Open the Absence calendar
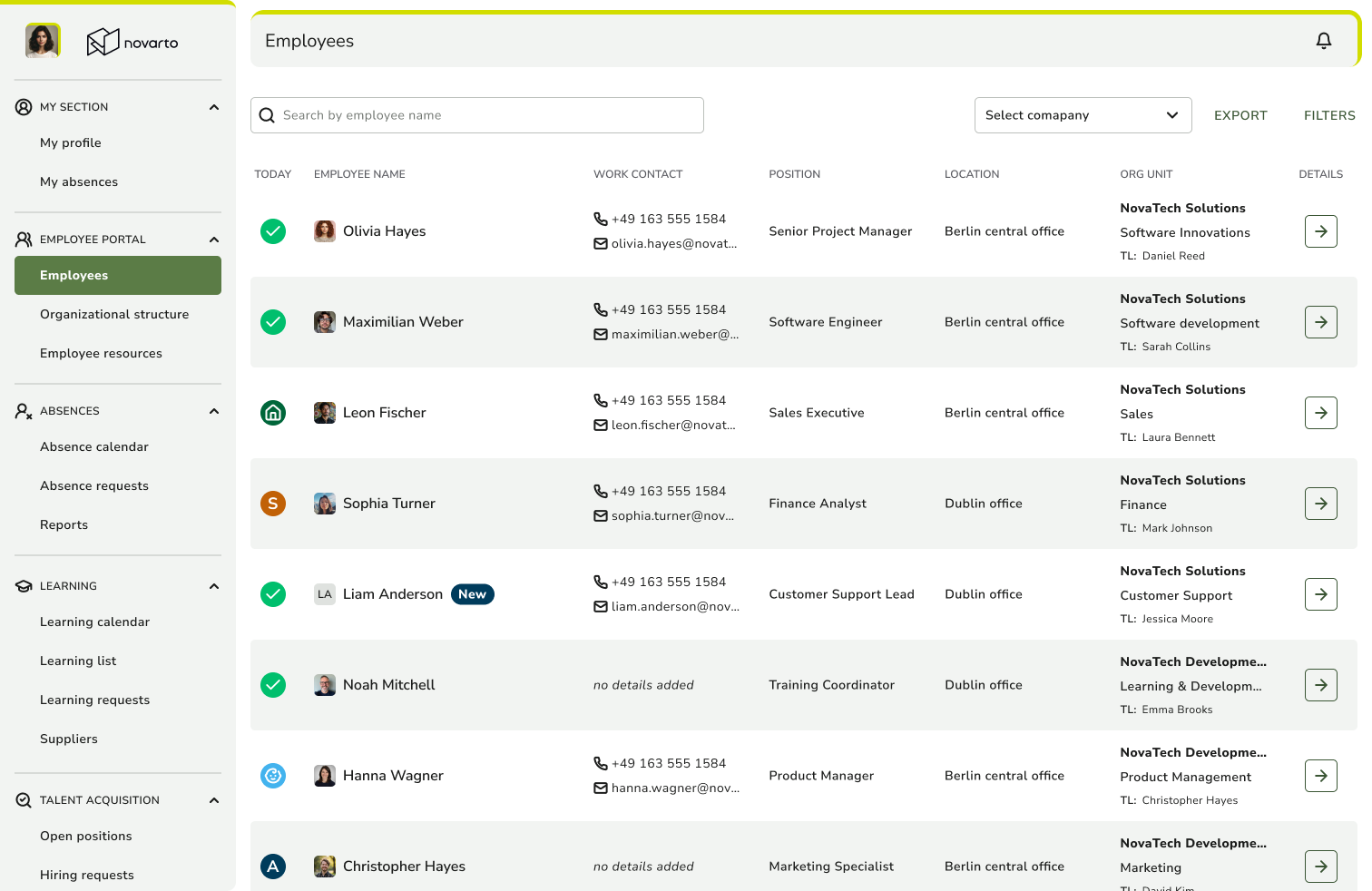Image resolution: width=1372 pixels, height=891 pixels. pos(94,446)
